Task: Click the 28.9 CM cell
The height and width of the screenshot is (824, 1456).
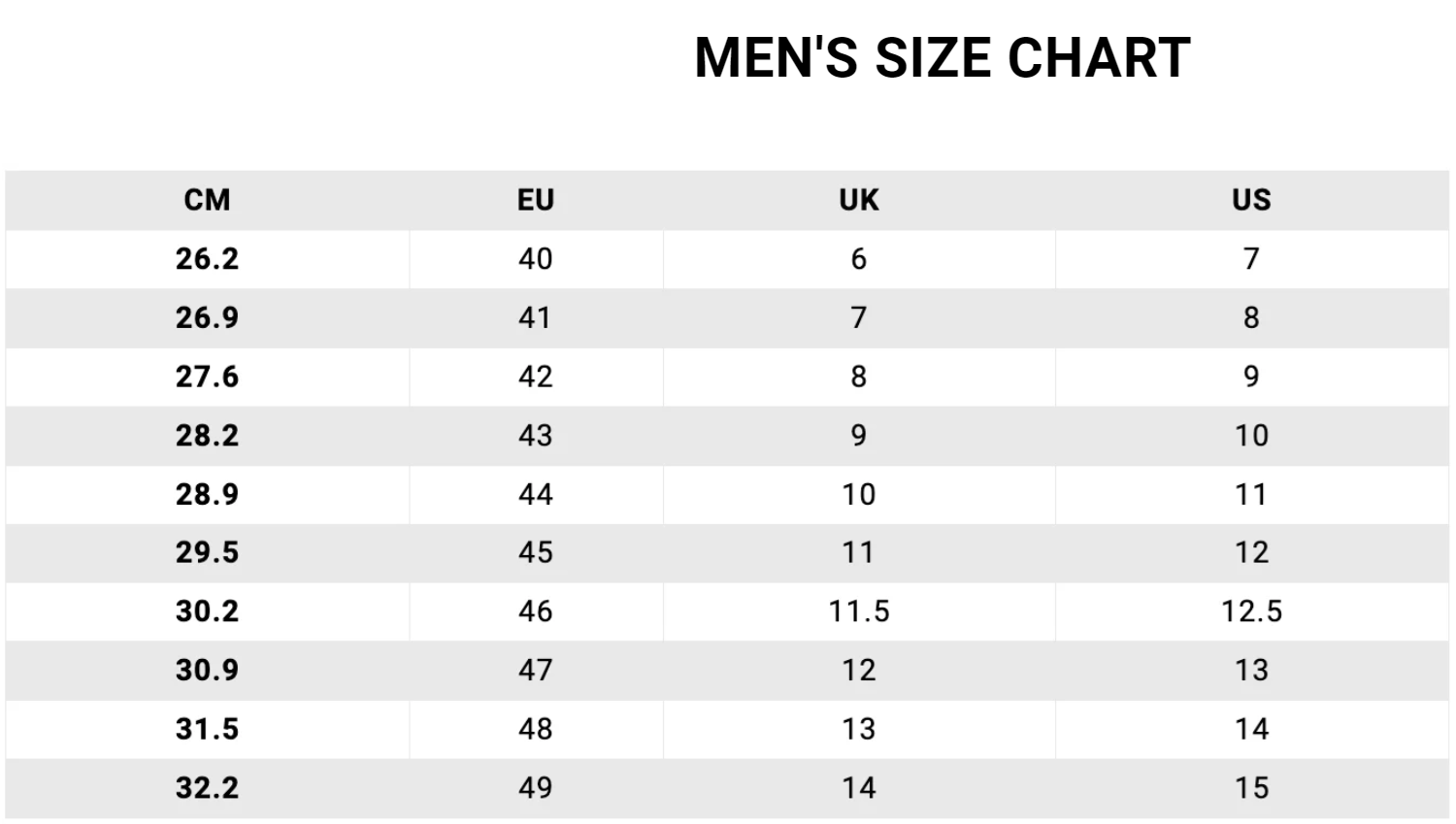Action: click(x=208, y=494)
